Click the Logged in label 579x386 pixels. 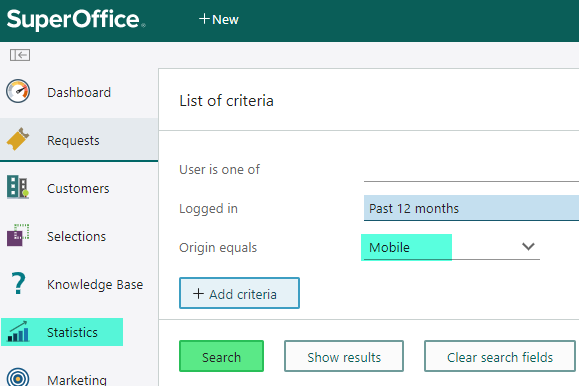(x=208, y=209)
